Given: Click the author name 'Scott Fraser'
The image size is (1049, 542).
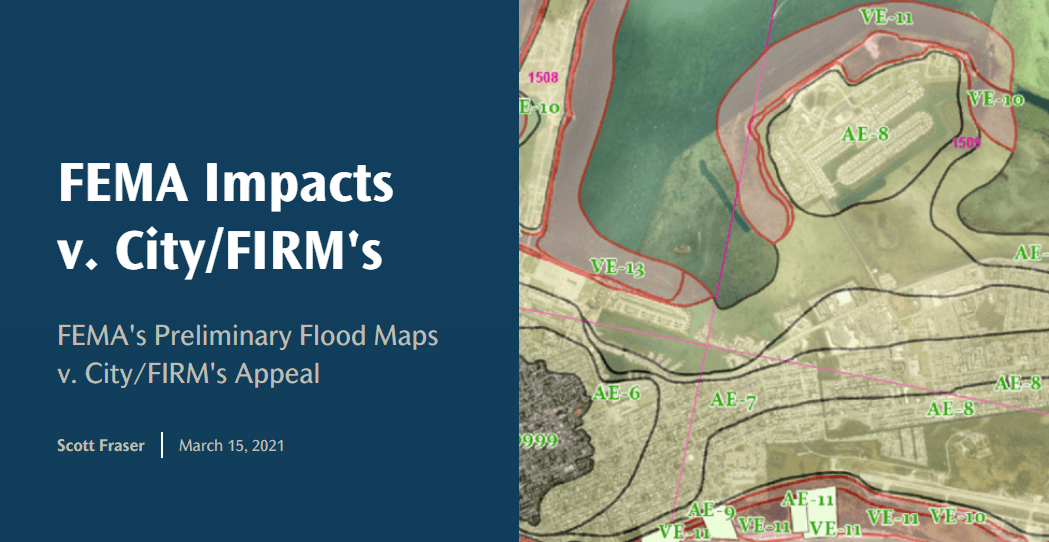Looking at the screenshot, I should tap(101, 446).
